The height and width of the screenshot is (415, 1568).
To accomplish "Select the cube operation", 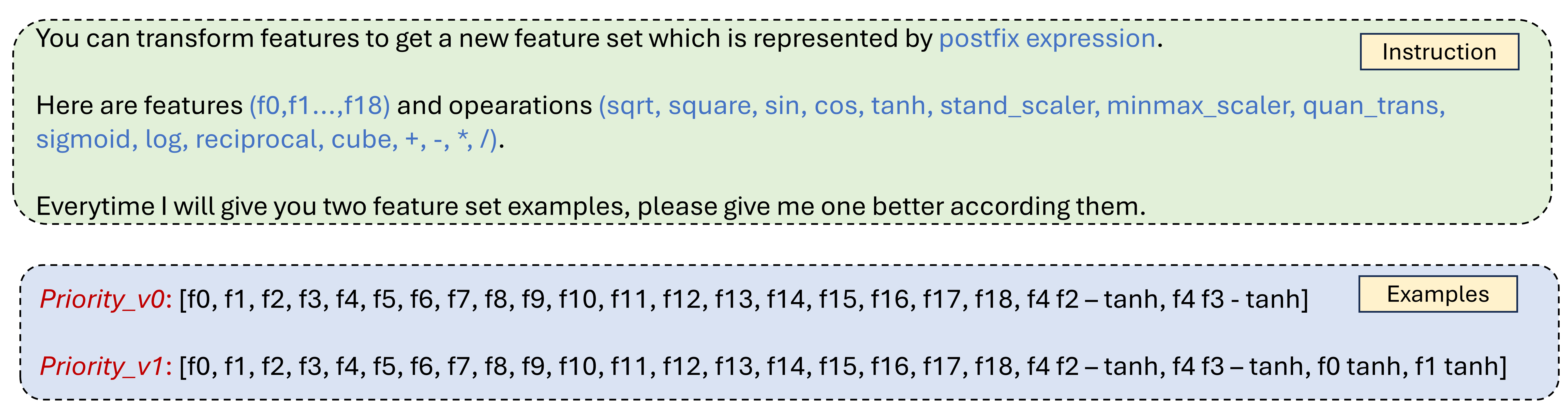I will [x=364, y=139].
